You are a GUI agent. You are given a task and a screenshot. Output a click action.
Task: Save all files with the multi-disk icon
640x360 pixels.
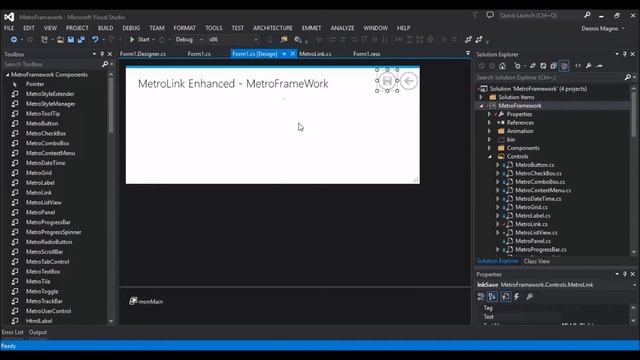point(81,40)
